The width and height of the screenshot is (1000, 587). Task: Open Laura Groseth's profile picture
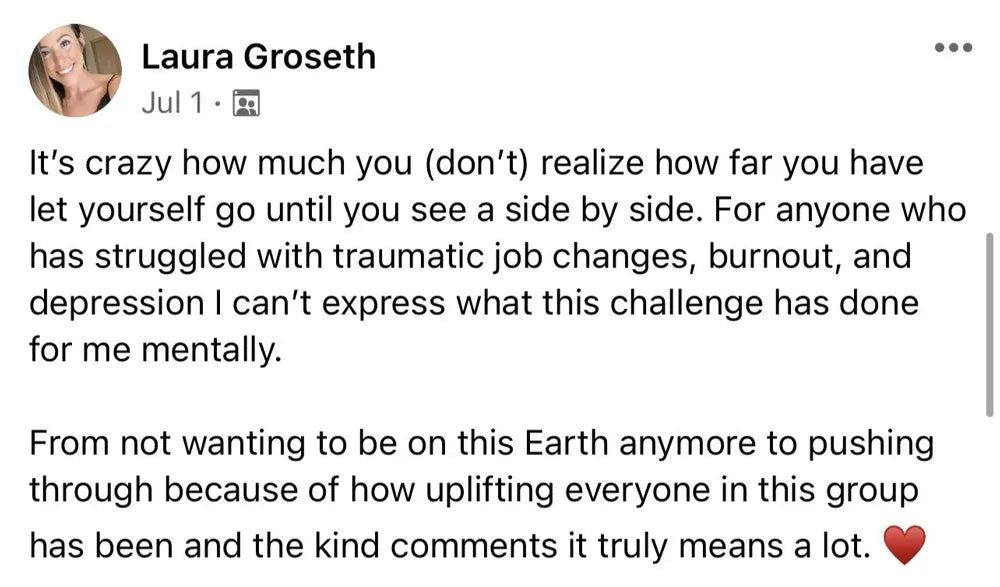pyautogui.click(x=76, y=70)
